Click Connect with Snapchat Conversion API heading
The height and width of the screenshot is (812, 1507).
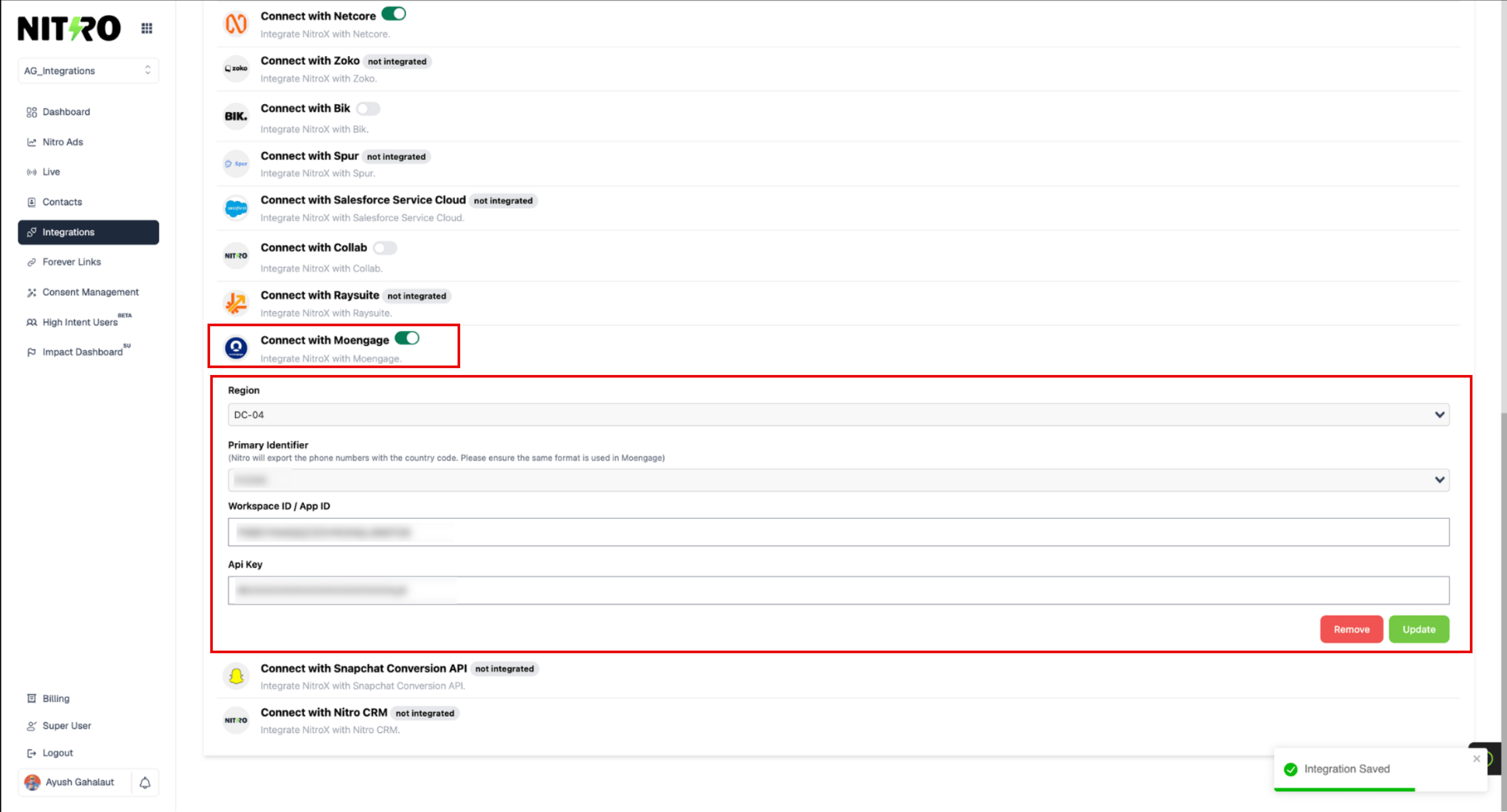pos(364,668)
